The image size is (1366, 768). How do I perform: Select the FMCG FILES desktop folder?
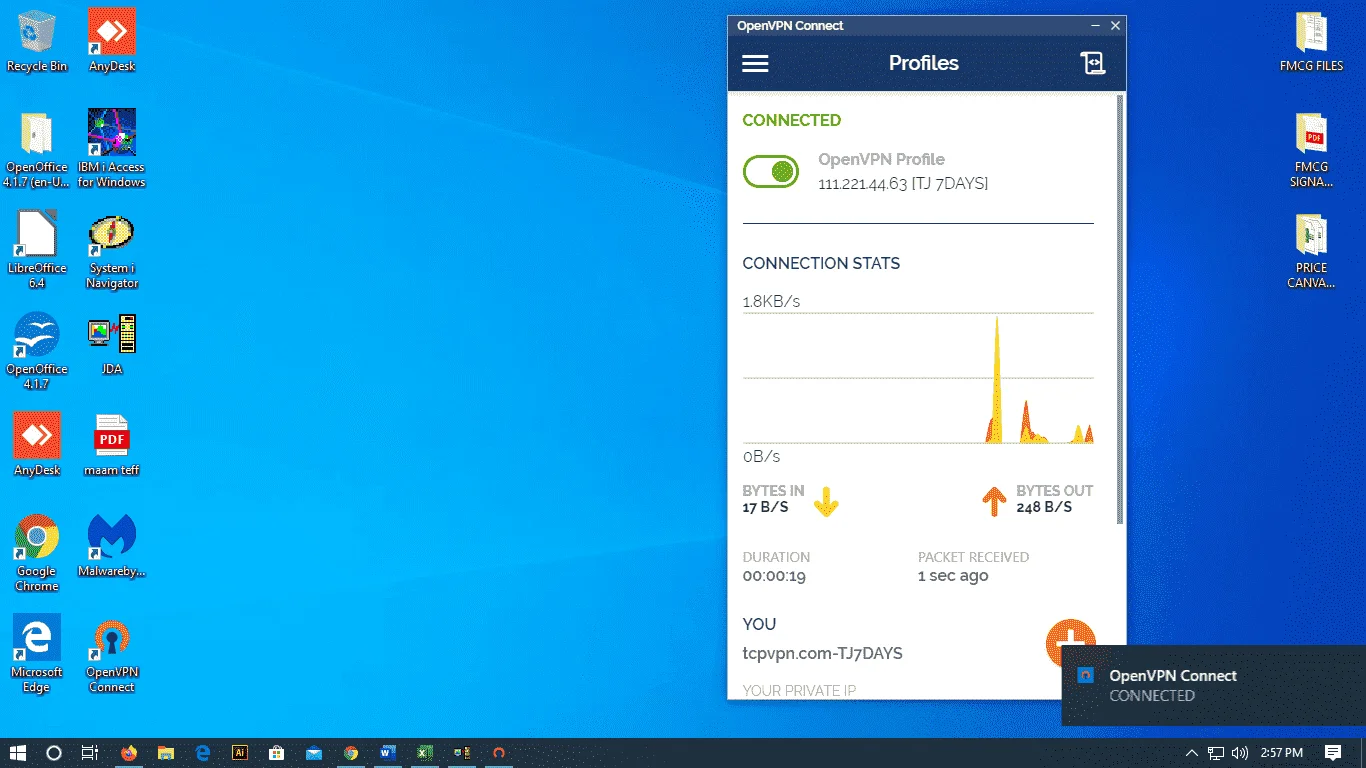1312,41
